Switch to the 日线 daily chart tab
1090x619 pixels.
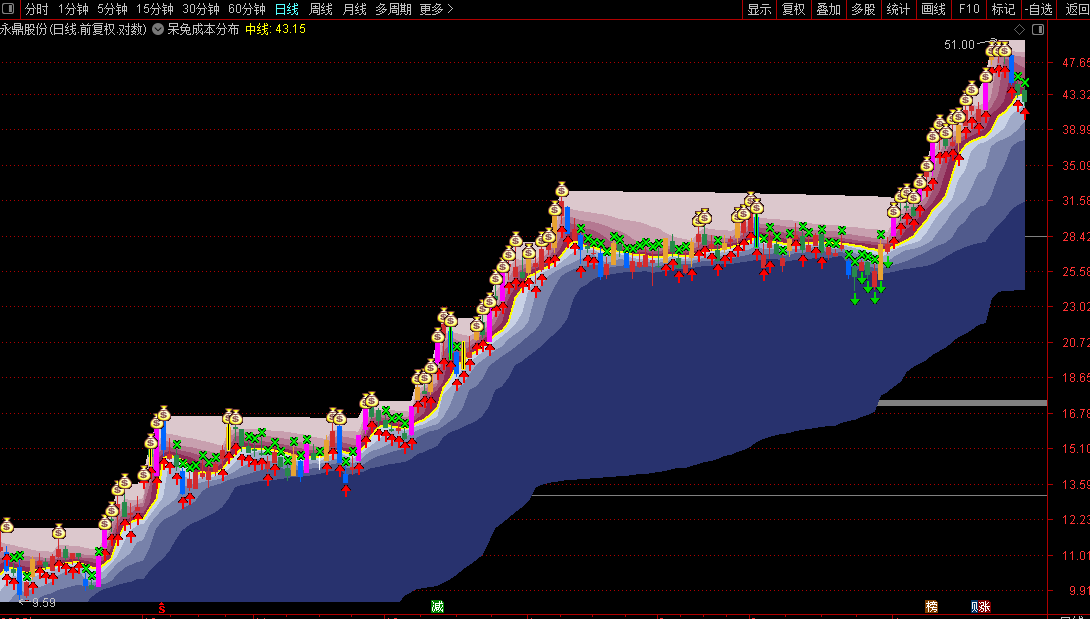pyautogui.click(x=286, y=9)
